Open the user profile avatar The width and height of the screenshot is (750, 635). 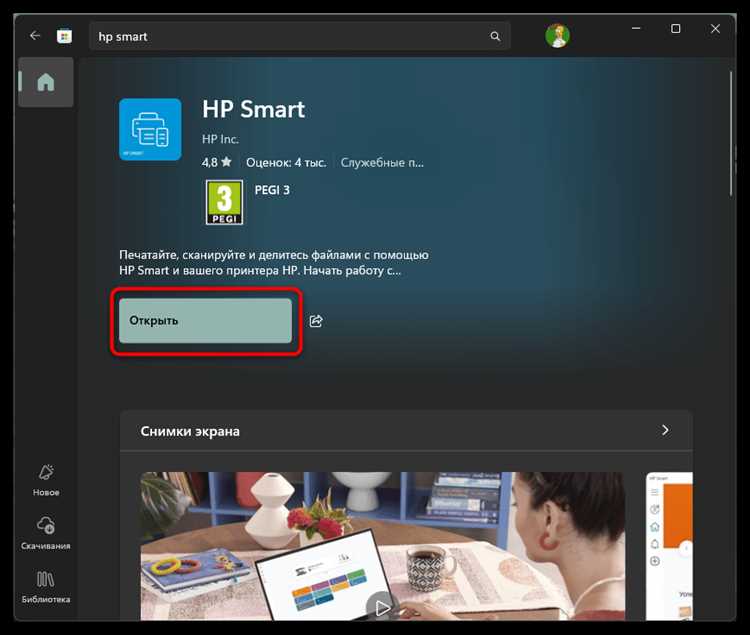pos(557,36)
